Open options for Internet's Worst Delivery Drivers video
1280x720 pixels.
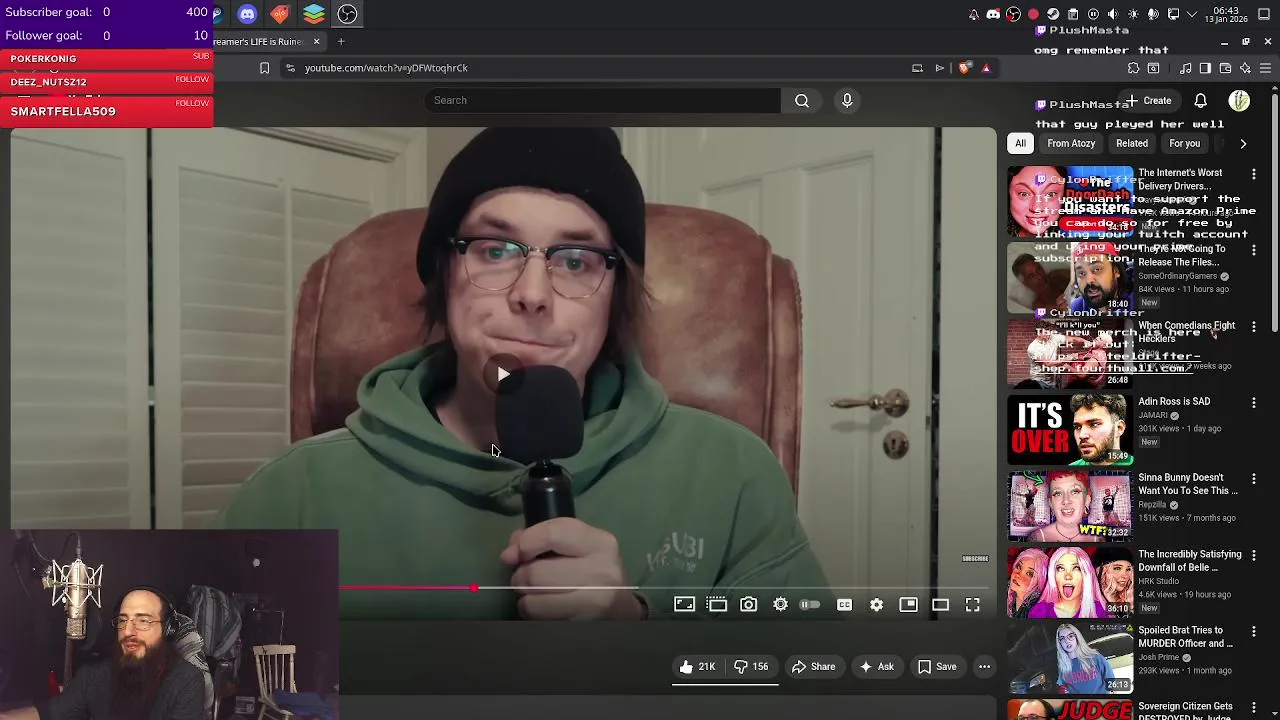pos(1254,174)
